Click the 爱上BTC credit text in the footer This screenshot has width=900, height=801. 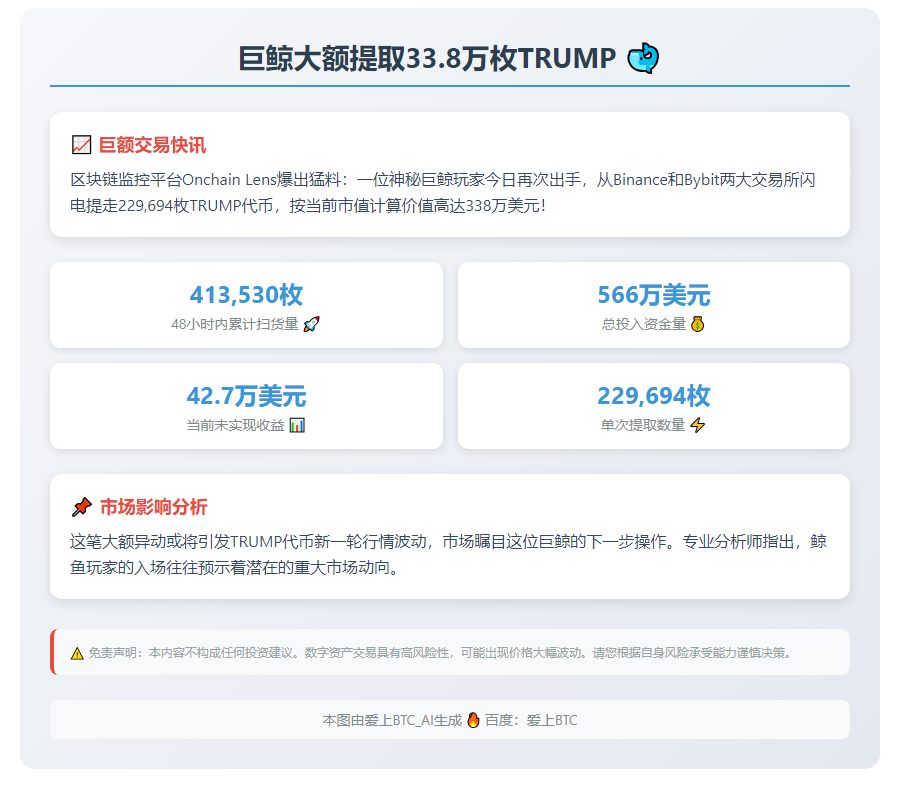pos(554,719)
